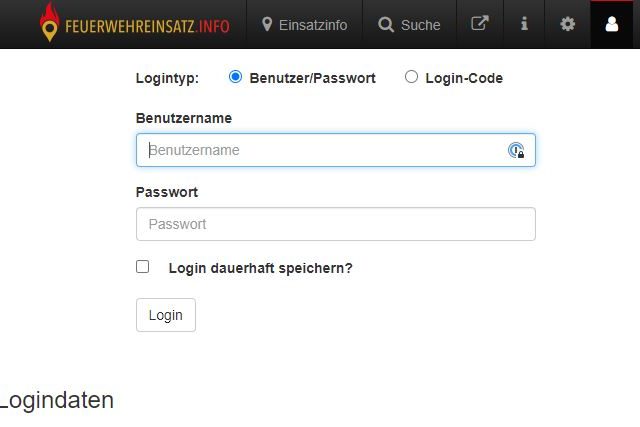
Task: Open settings via the gear icon
Action: pyautogui.click(x=568, y=24)
